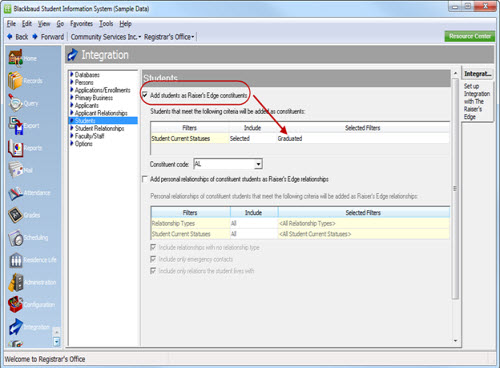The image size is (500, 368).
Task: Open the File menu
Action: pos(11,24)
